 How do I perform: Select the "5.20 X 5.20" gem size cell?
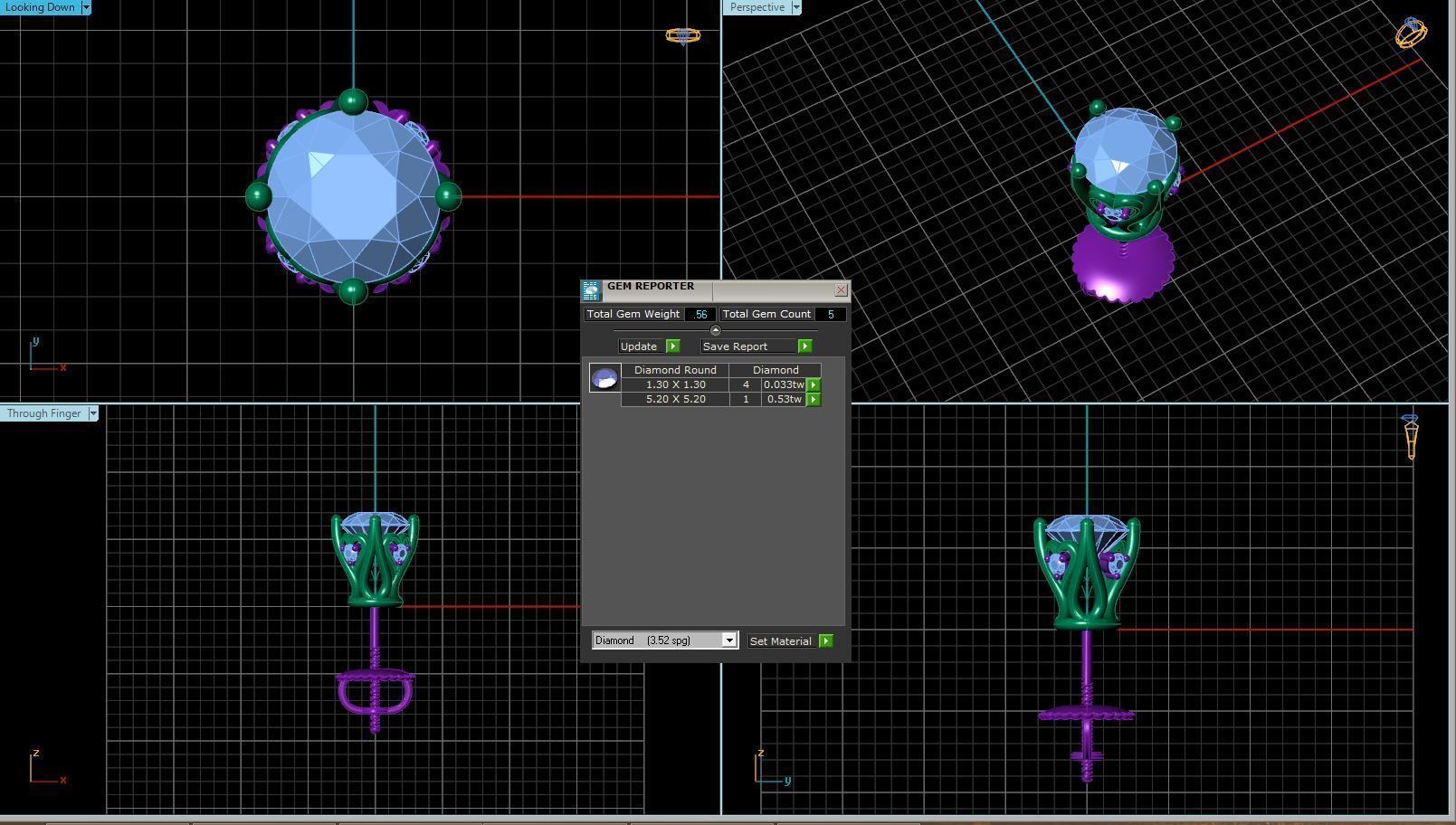pyautogui.click(x=675, y=399)
